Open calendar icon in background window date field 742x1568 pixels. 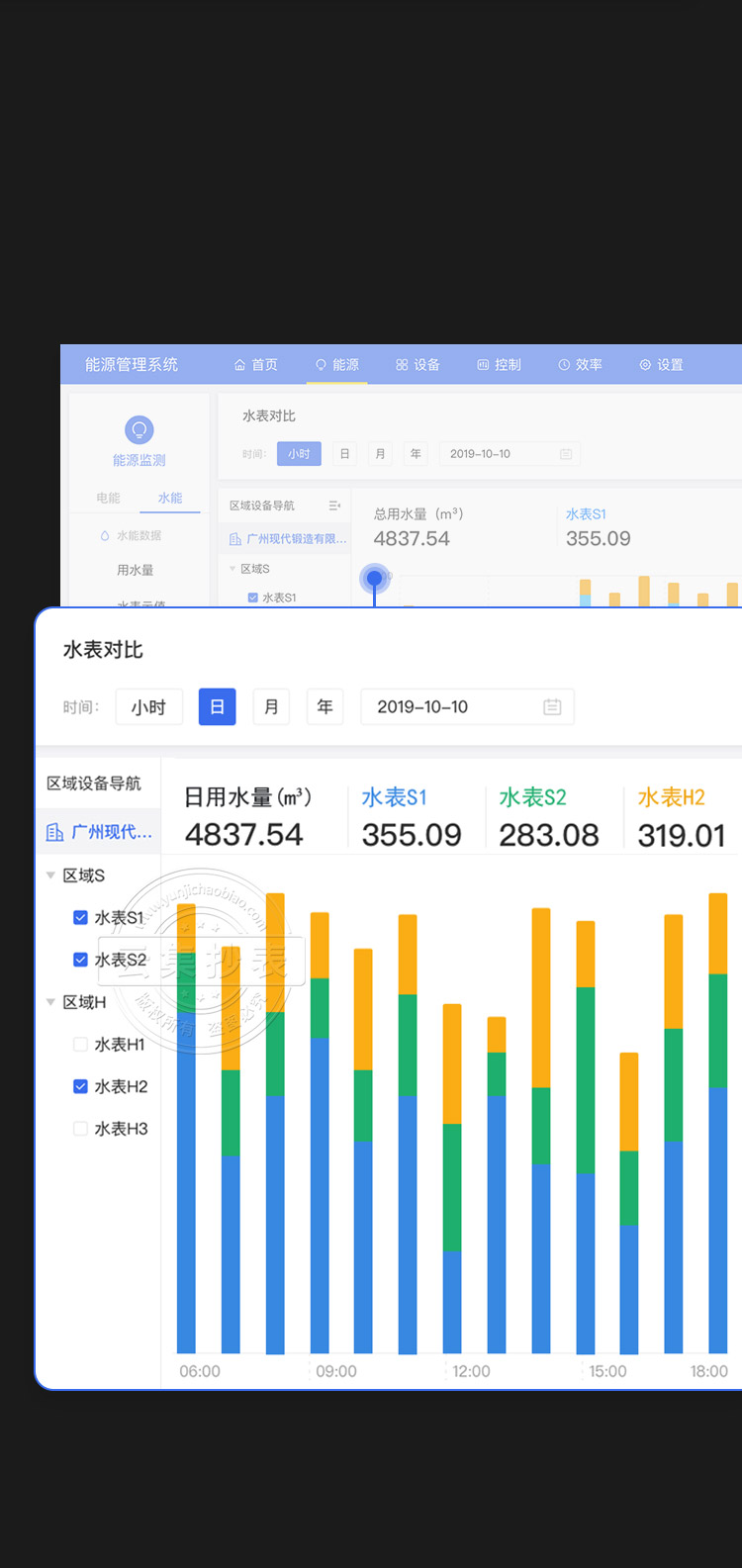pos(566,454)
